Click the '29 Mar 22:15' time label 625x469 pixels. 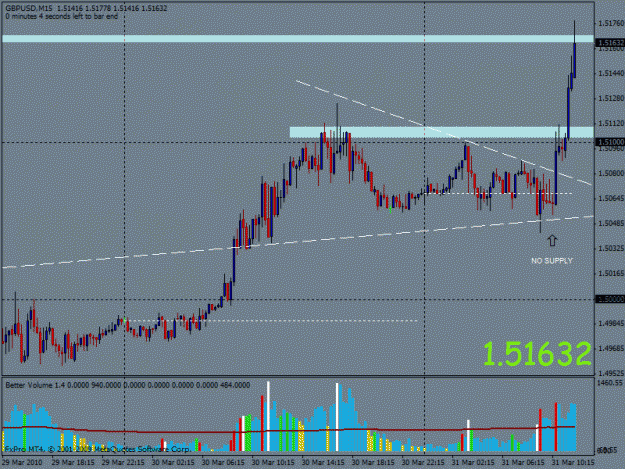point(123,462)
